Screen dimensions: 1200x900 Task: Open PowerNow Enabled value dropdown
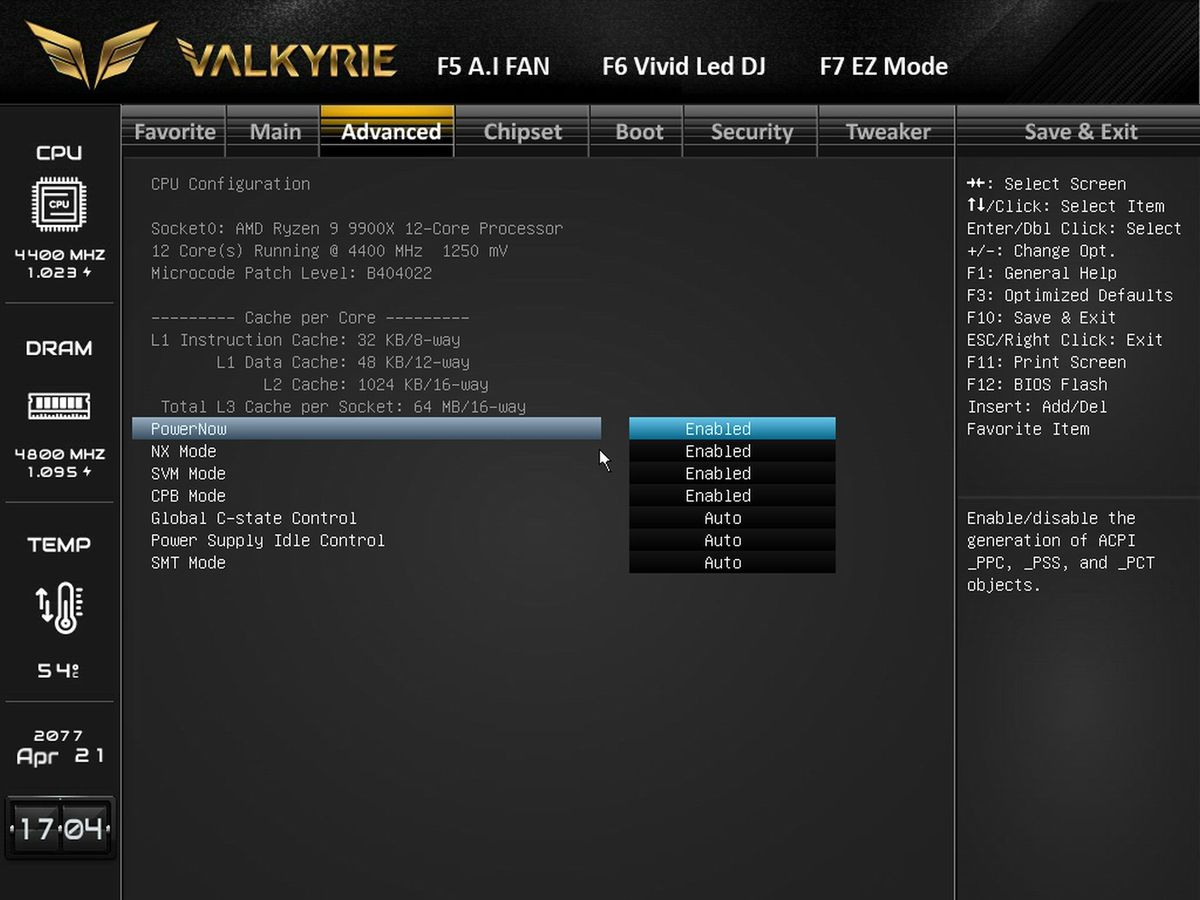(x=732, y=429)
